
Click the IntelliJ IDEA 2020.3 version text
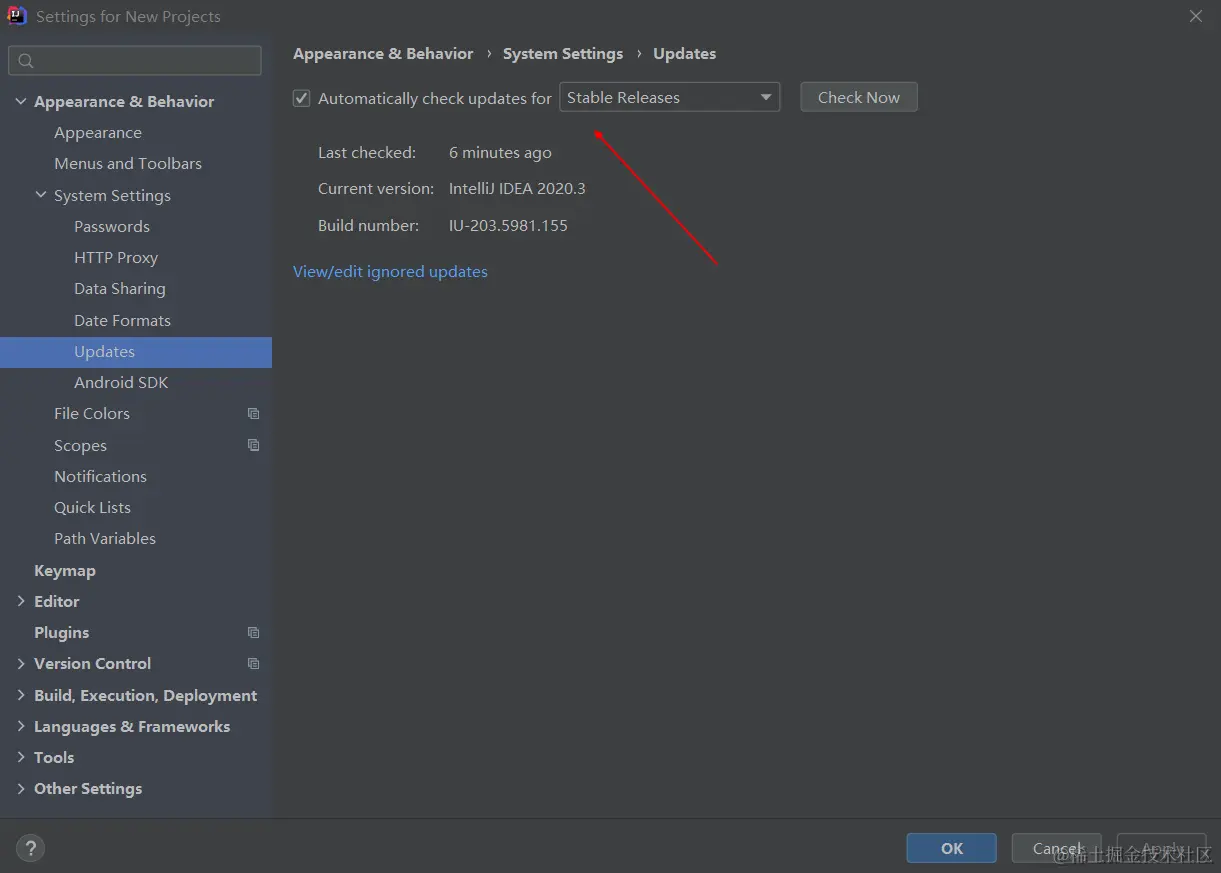coord(517,188)
